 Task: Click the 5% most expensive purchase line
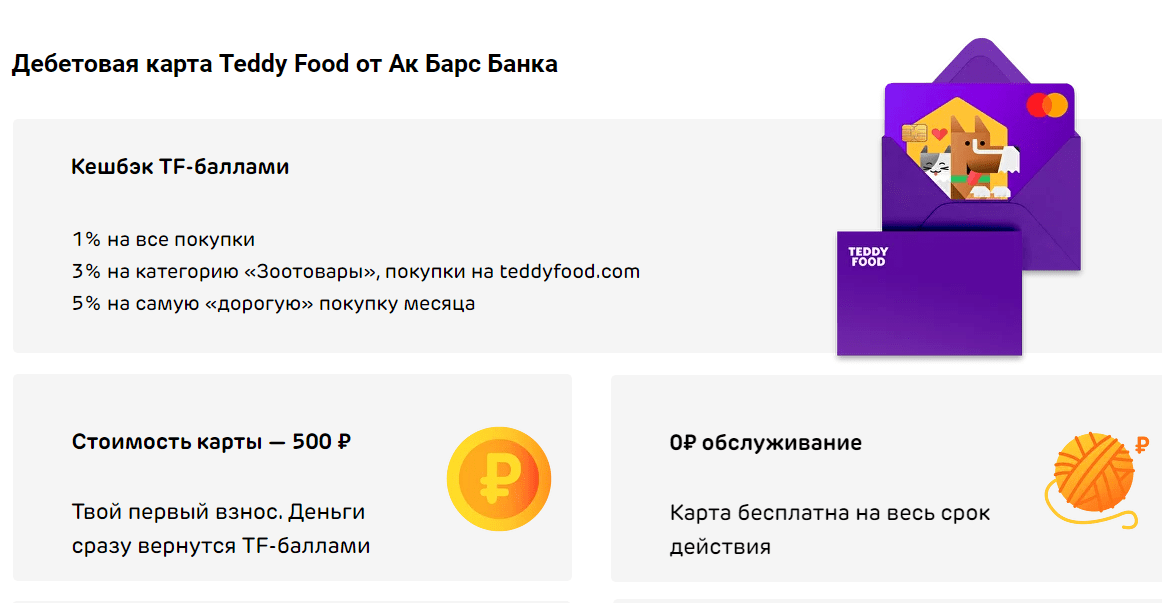pos(273,303)
